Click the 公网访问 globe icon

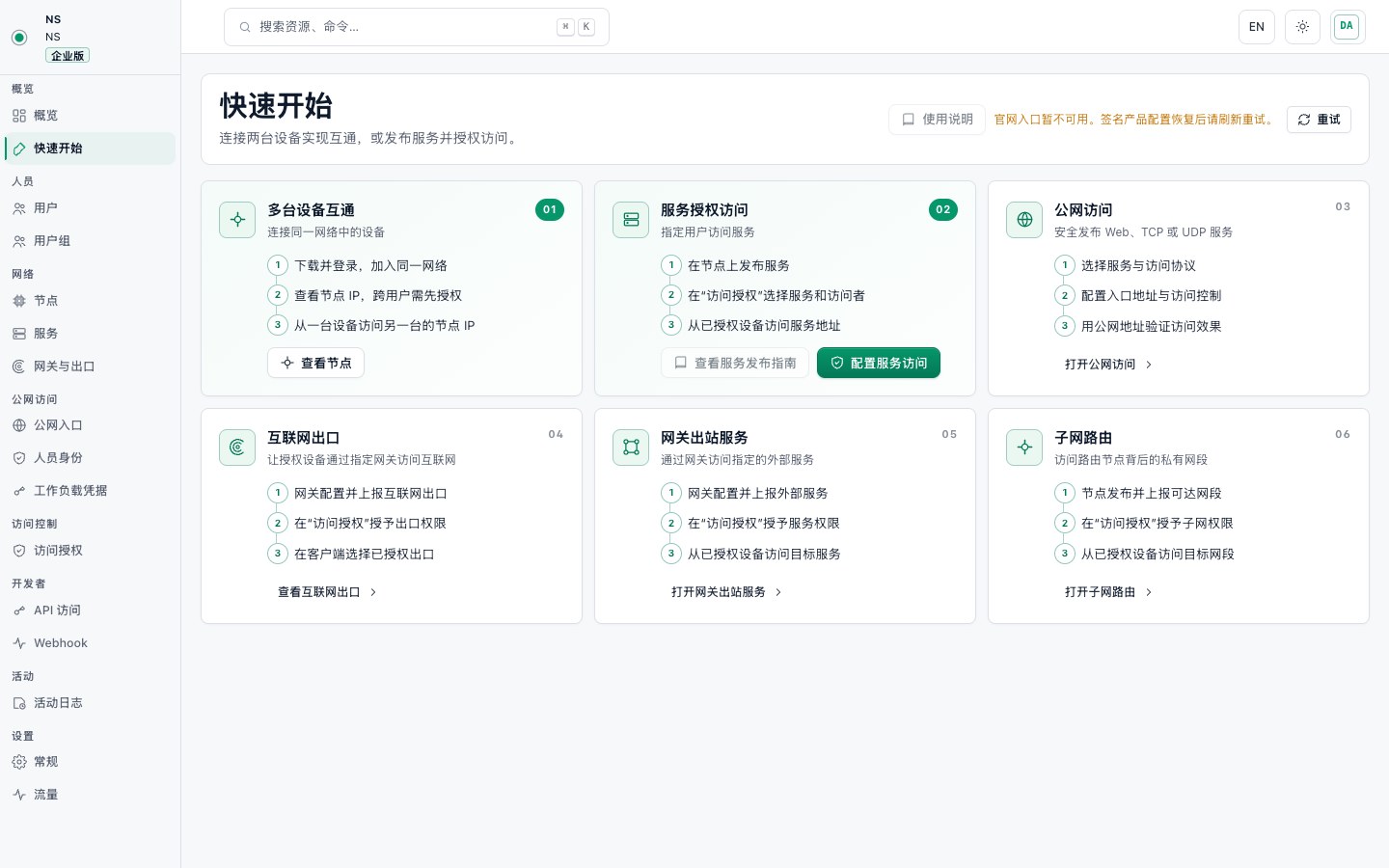tap(1024, 220)
